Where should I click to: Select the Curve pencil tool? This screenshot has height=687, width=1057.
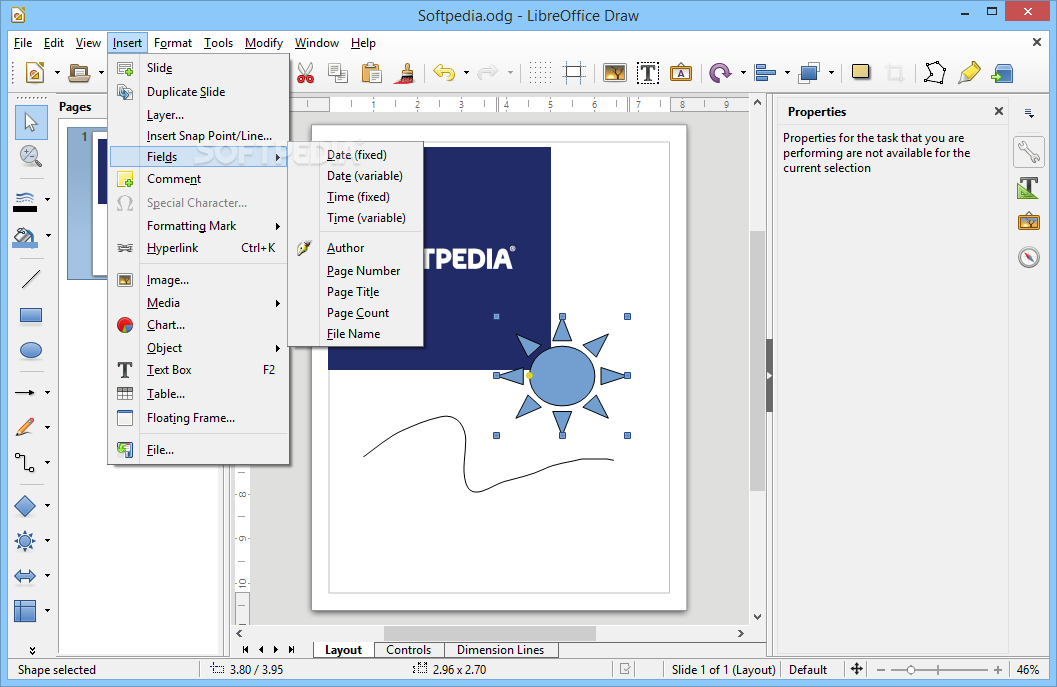(x=25, y=427)
